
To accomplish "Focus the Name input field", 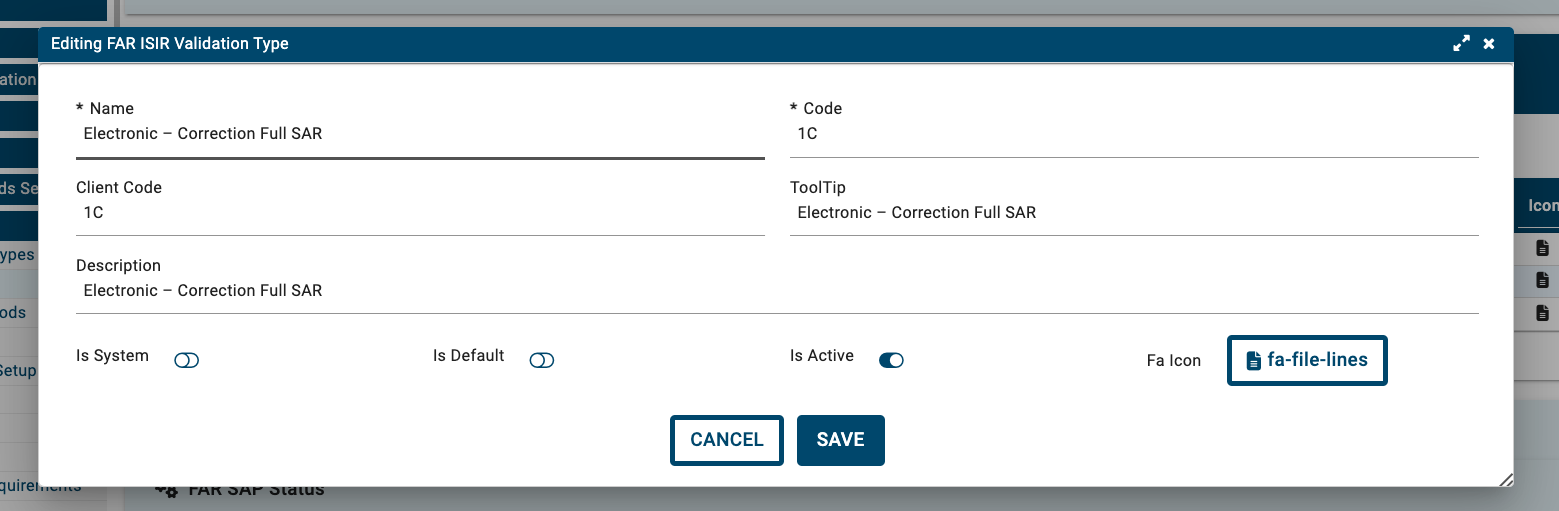I will tap(420, 134).
